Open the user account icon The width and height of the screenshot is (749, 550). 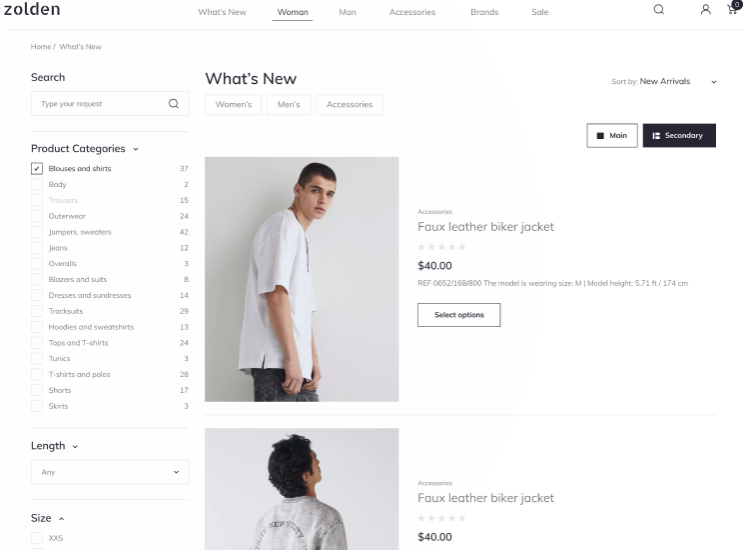tap(706, 10)
